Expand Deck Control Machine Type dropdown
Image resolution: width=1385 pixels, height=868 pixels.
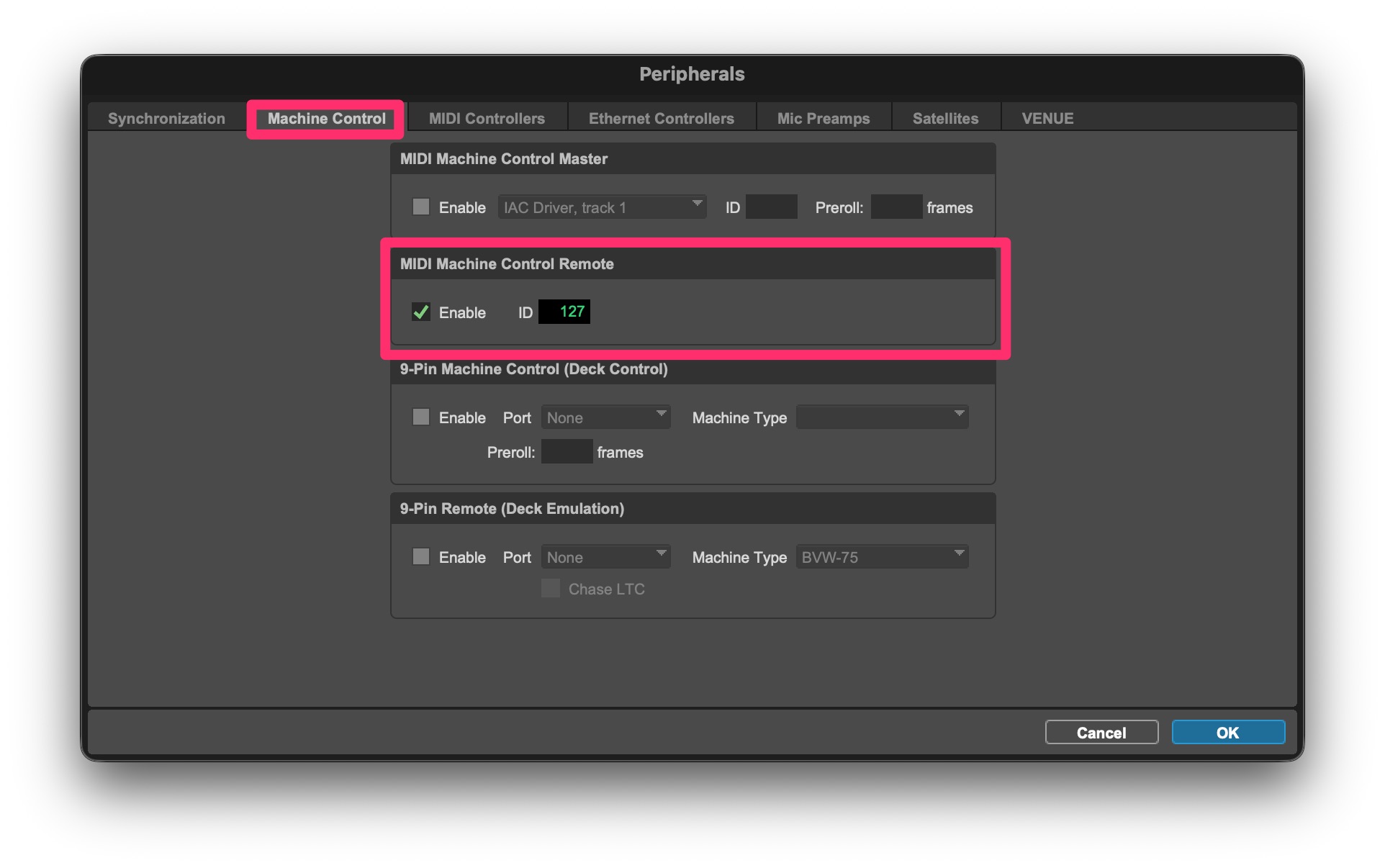pos(882,417)
